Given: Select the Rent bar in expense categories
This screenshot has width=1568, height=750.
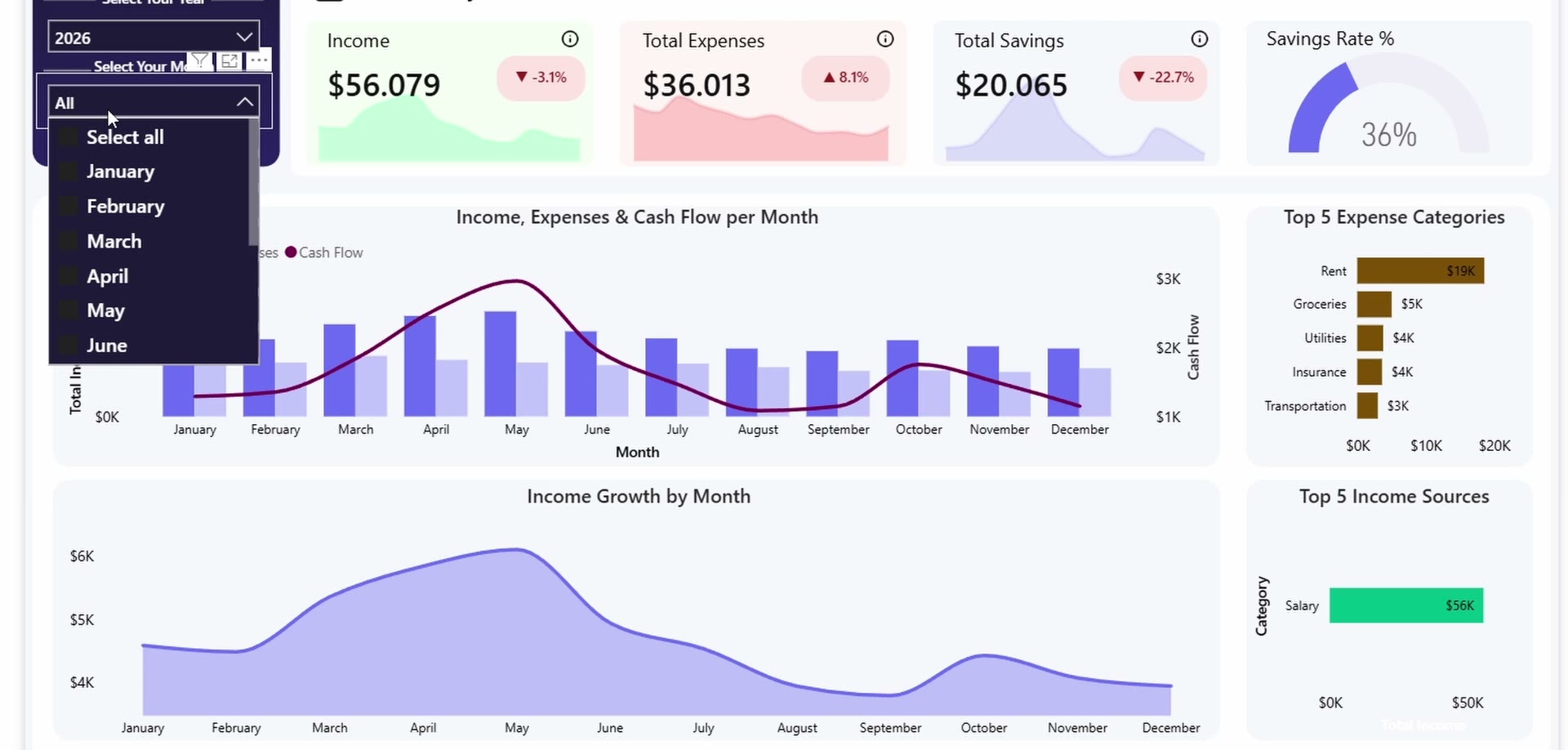Looking at the screenshot, I should click(x=1420, y=271).
